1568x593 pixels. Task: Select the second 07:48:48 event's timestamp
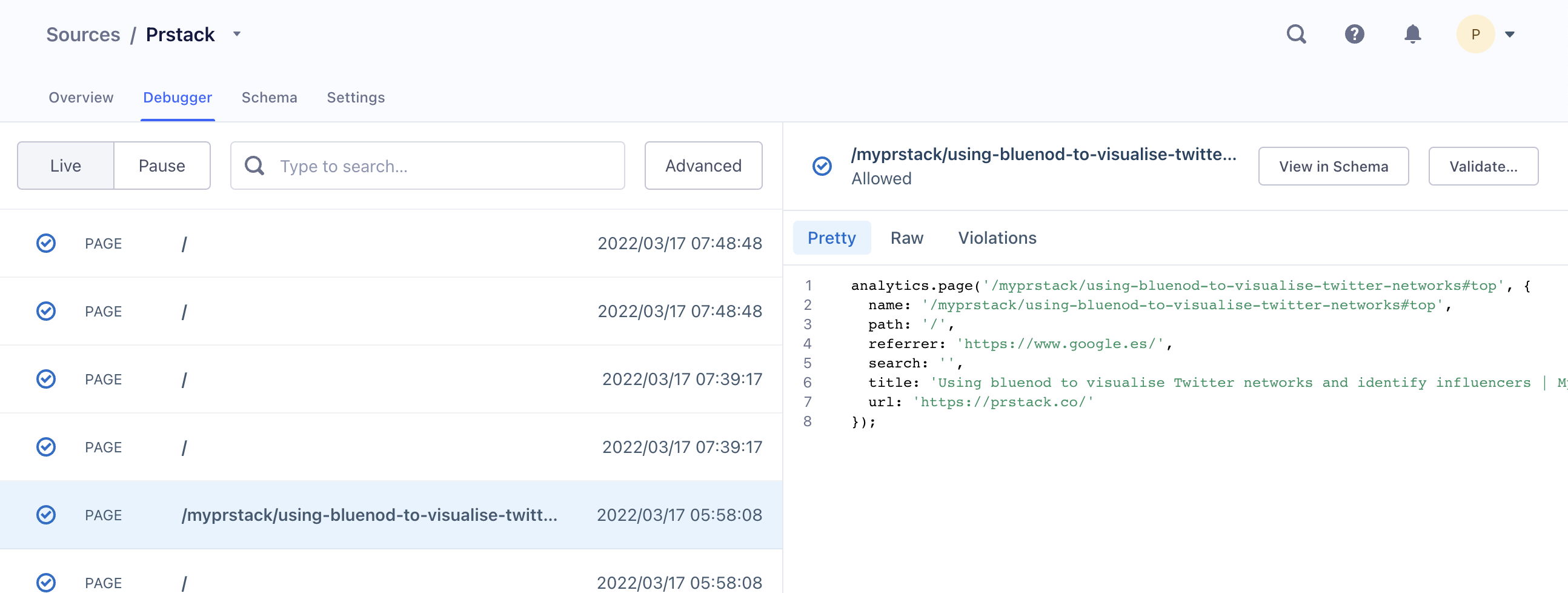pyautogui.click(x=679, y=312)
